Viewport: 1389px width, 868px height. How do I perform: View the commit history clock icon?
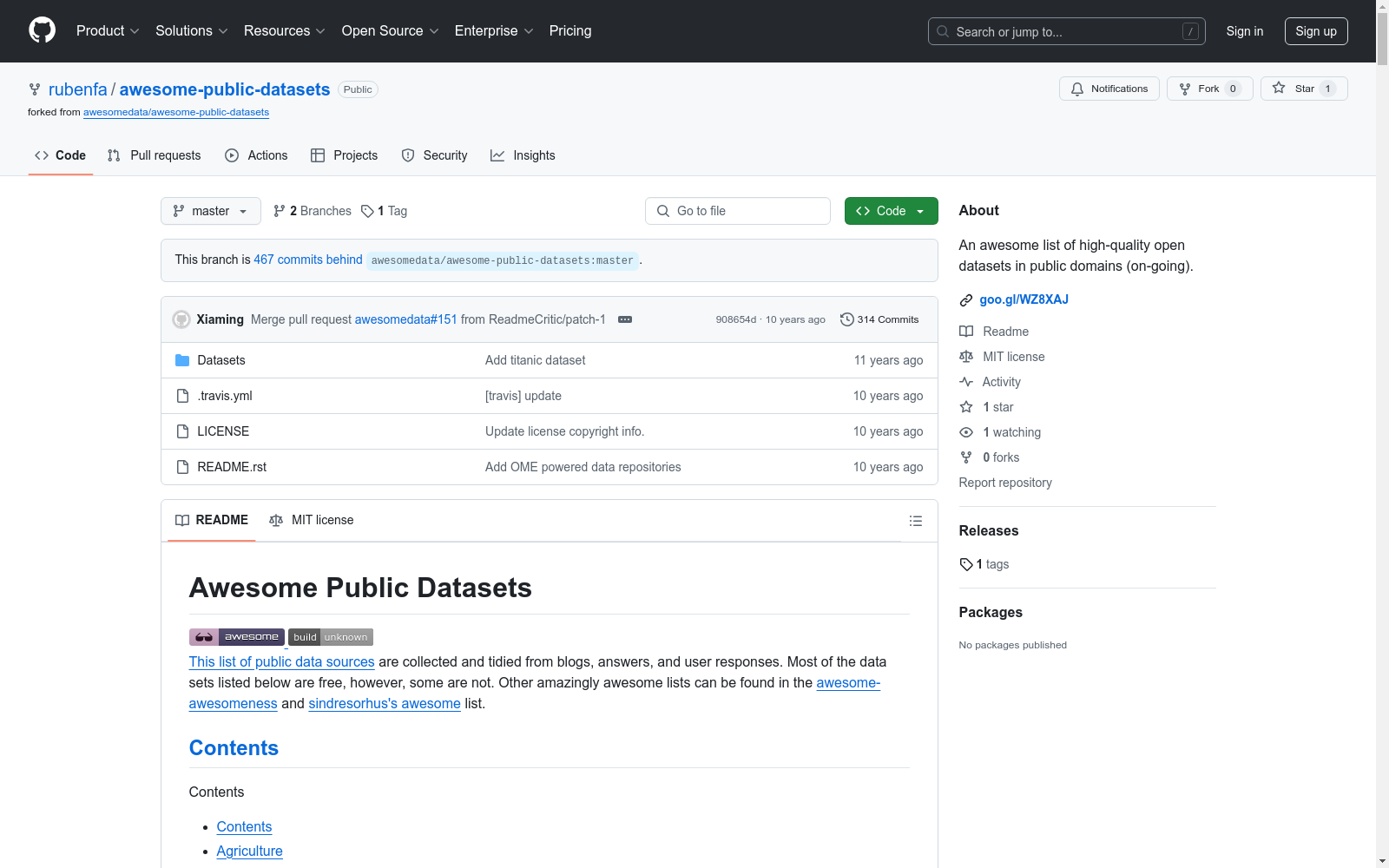(x=846, y=319)
